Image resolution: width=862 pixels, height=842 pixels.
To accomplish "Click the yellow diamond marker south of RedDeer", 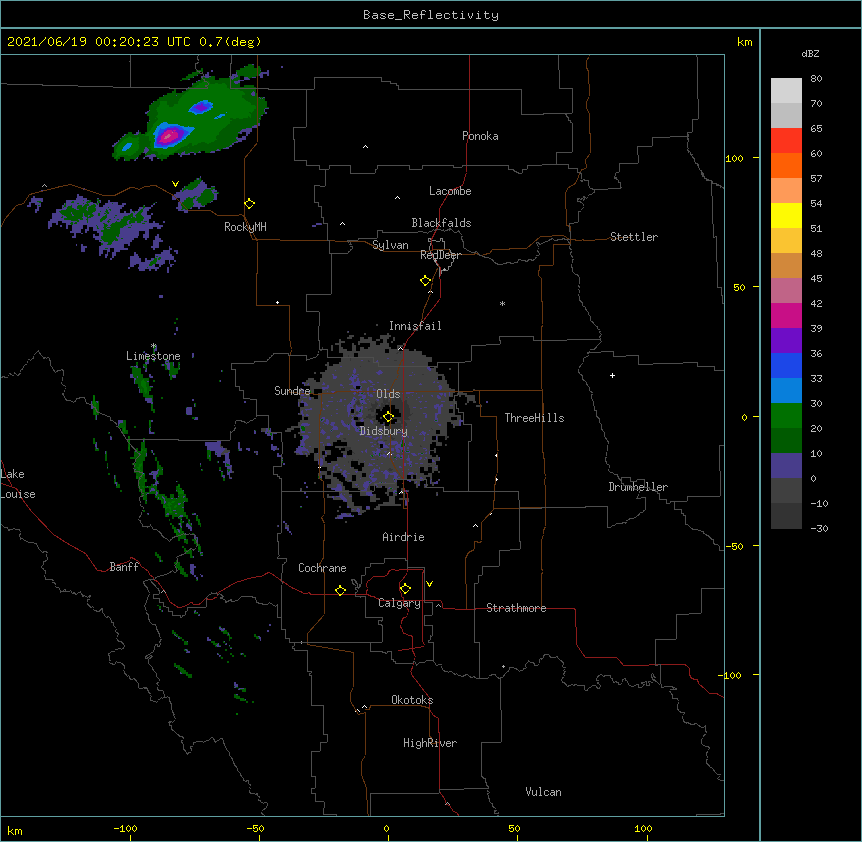I will pyautogui.click(x=426, y=281).
